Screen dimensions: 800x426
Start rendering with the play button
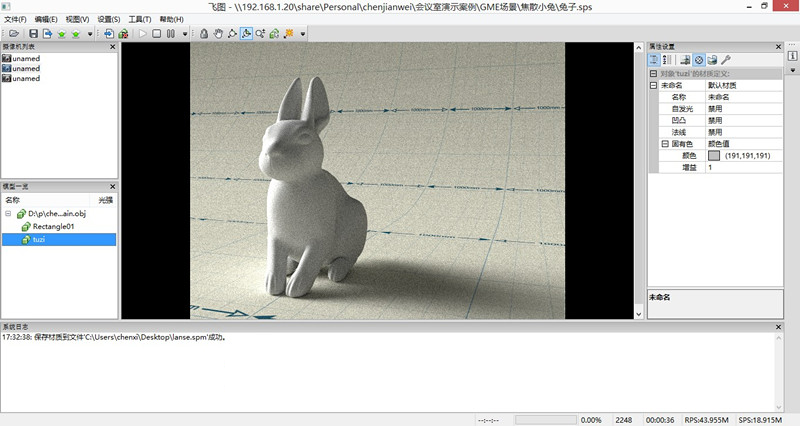point(143,33)
